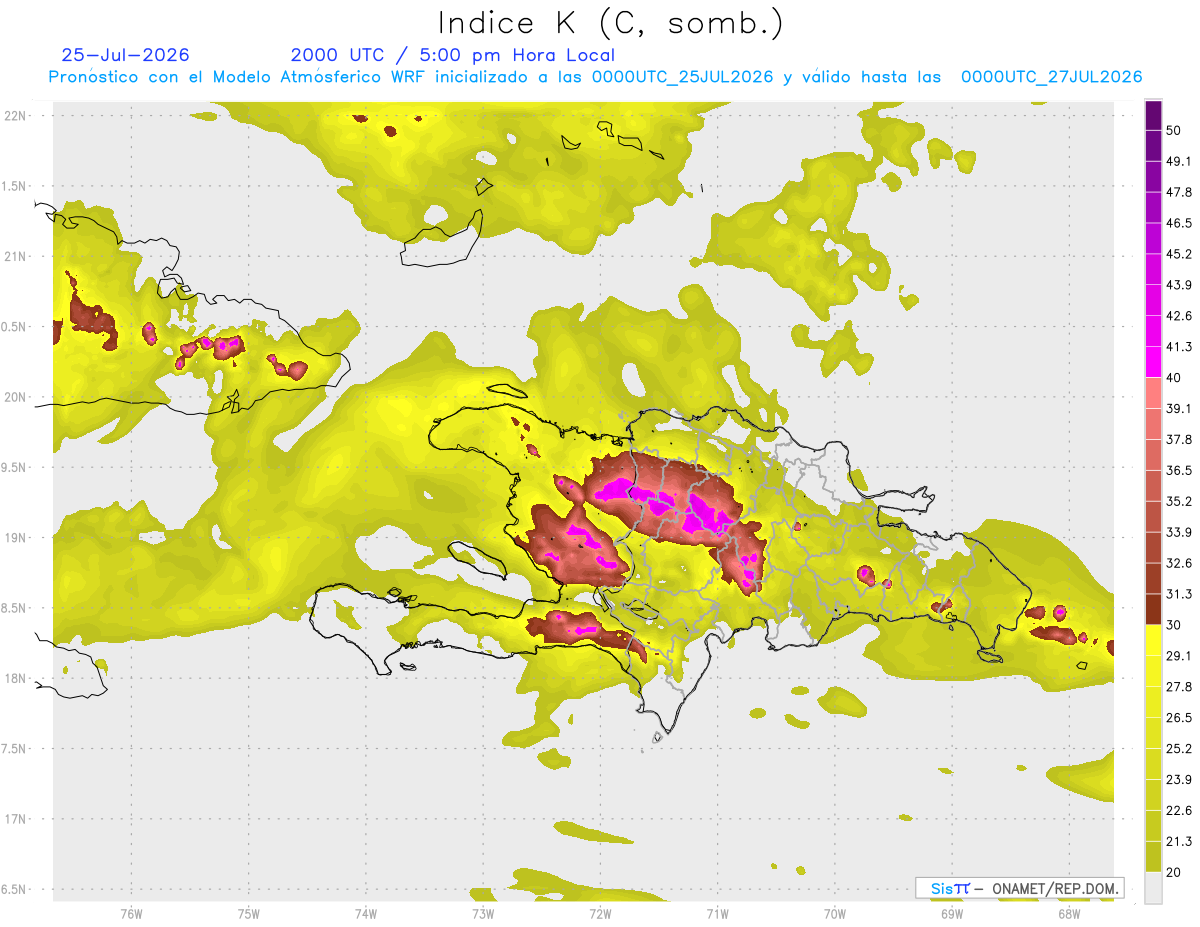Click the gray swatch below 20 on the scale

point(1153,888)
